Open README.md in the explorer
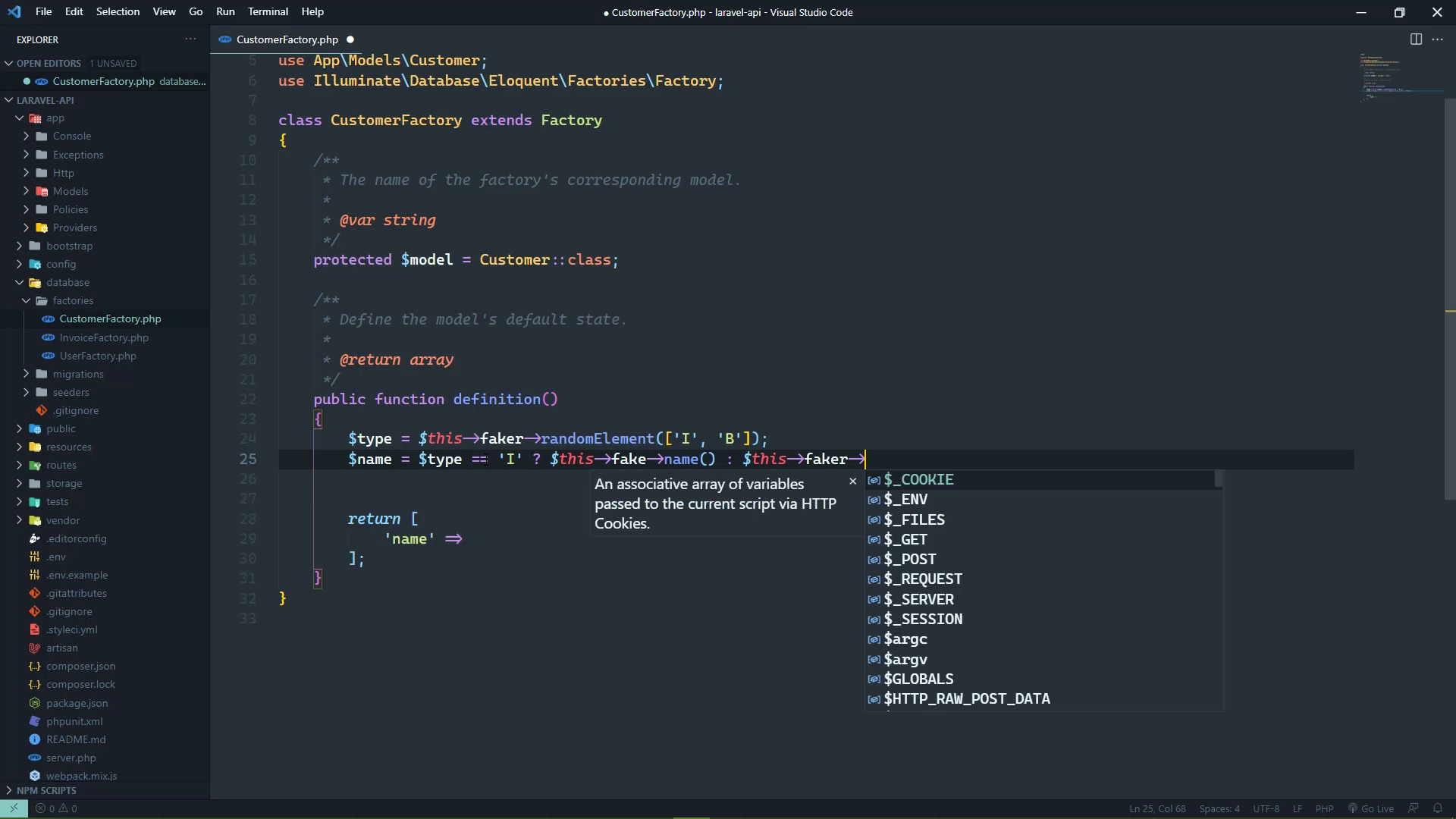 [x=76, y=739]
